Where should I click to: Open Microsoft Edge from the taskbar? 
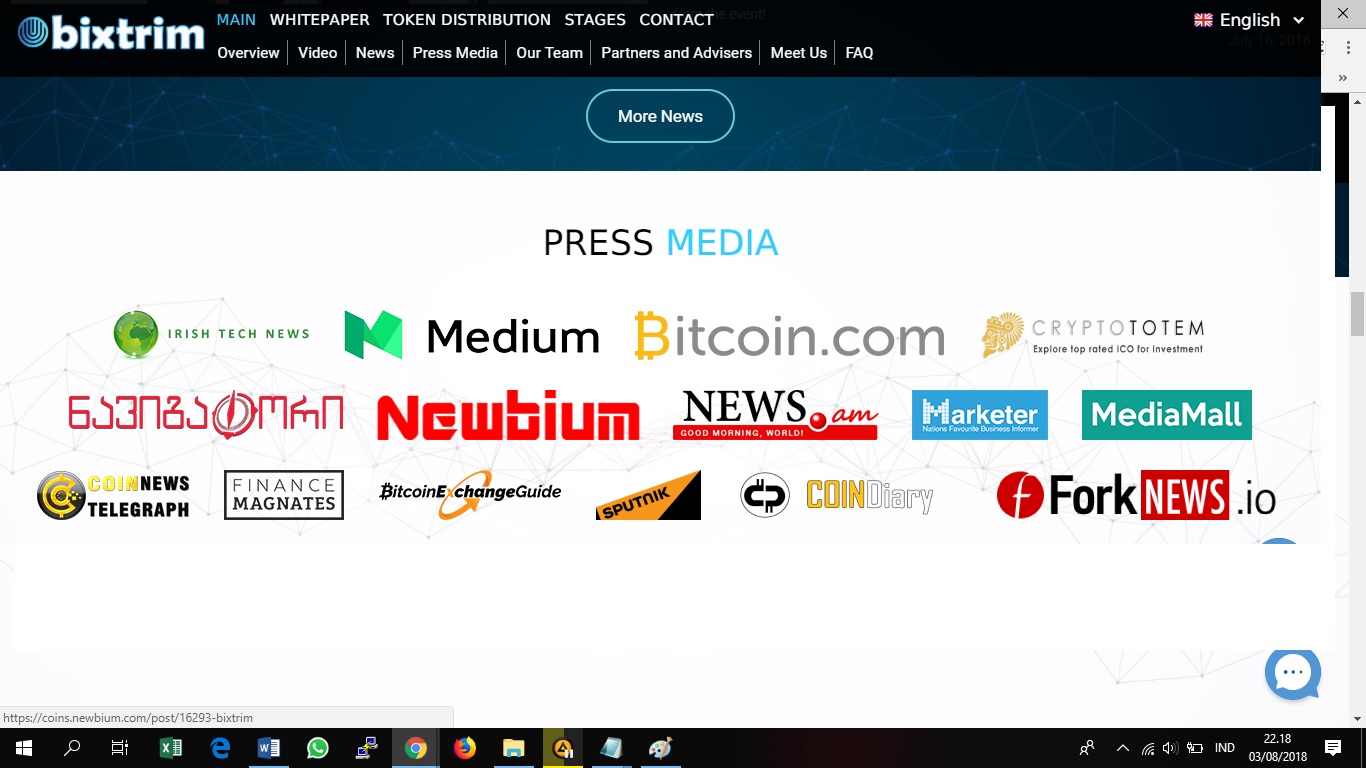tap(220, 748)
